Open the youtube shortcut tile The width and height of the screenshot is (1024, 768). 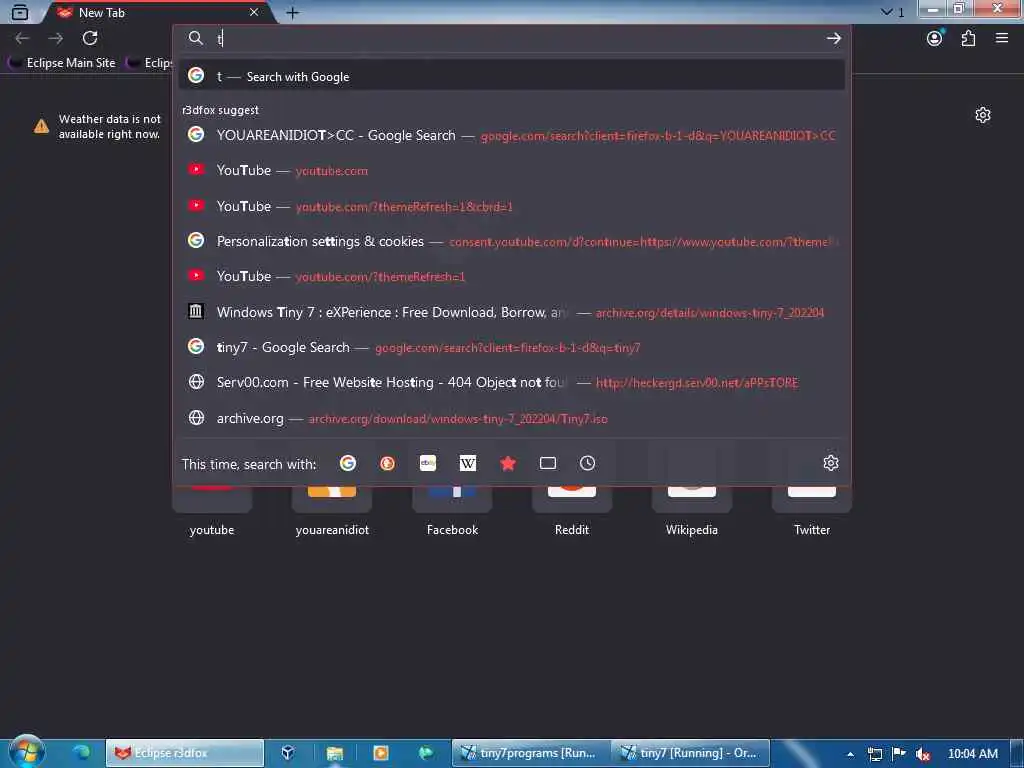[212, 511]
